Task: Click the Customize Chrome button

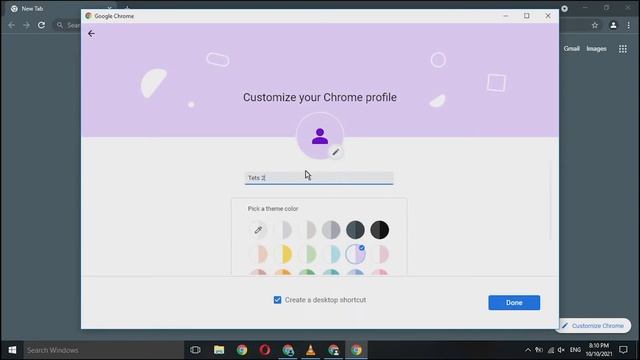Action: click(x=594, y=326)
